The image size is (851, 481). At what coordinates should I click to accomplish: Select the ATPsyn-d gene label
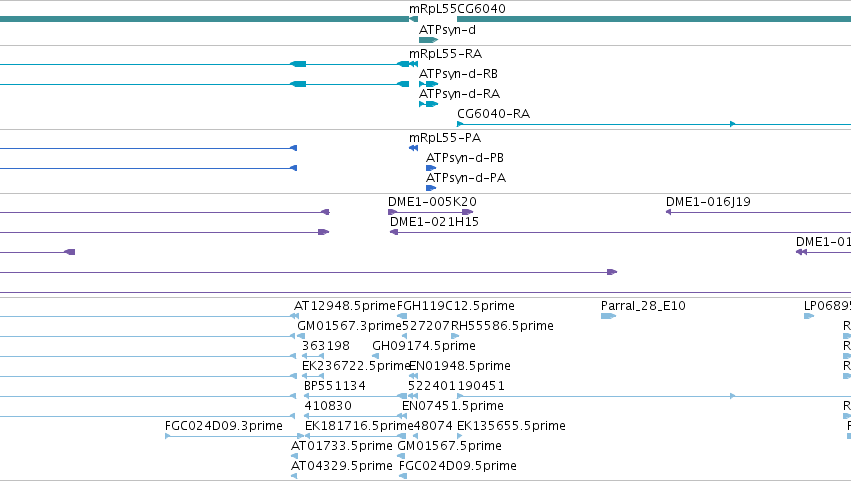point(447,30)
